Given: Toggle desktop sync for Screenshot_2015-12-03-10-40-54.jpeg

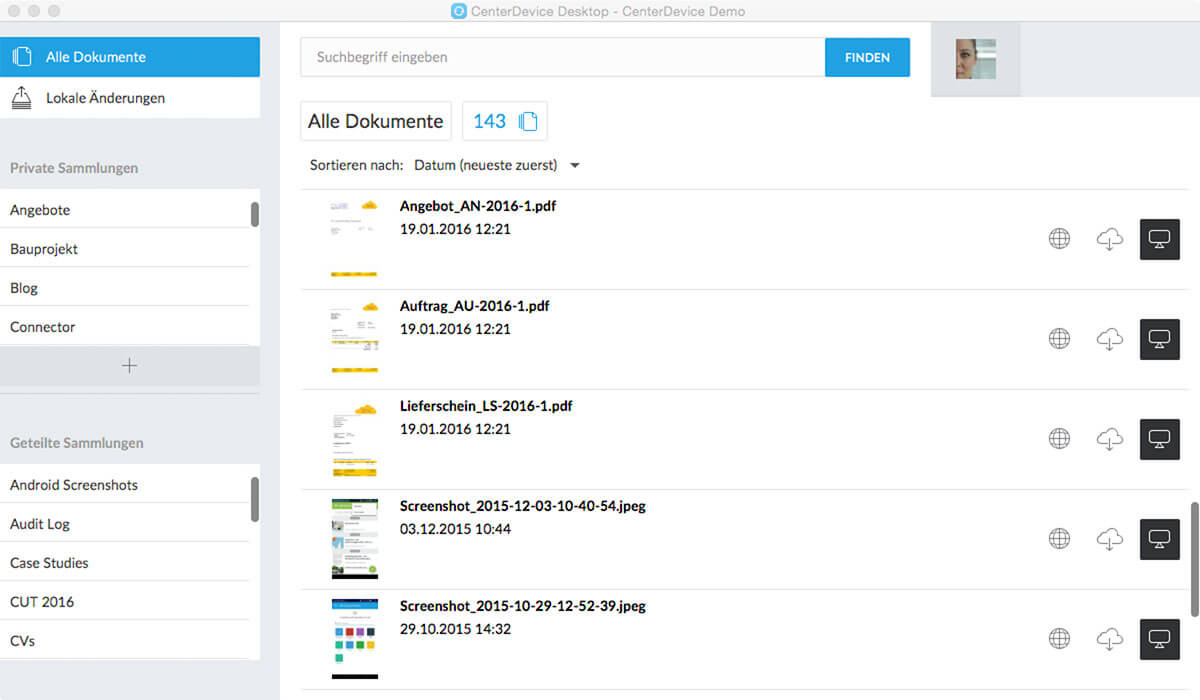Looking at the screenshot, I should click(1160, 539).
